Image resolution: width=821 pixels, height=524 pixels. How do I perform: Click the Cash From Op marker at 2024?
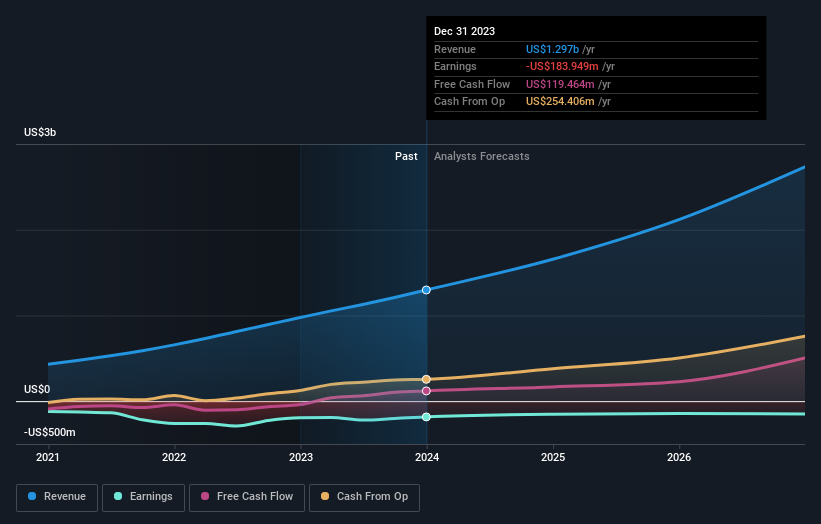(426, 379)
